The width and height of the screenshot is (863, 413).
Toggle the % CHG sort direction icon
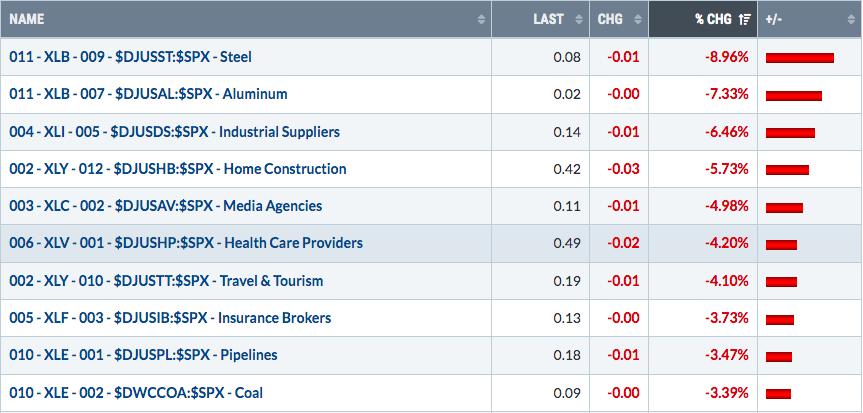click(x=745, y=19)
